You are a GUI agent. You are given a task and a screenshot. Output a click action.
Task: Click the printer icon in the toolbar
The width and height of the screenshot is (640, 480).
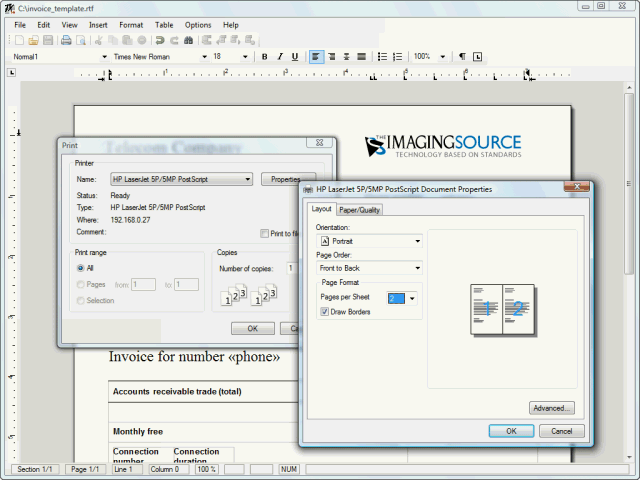tap(66, 40)
